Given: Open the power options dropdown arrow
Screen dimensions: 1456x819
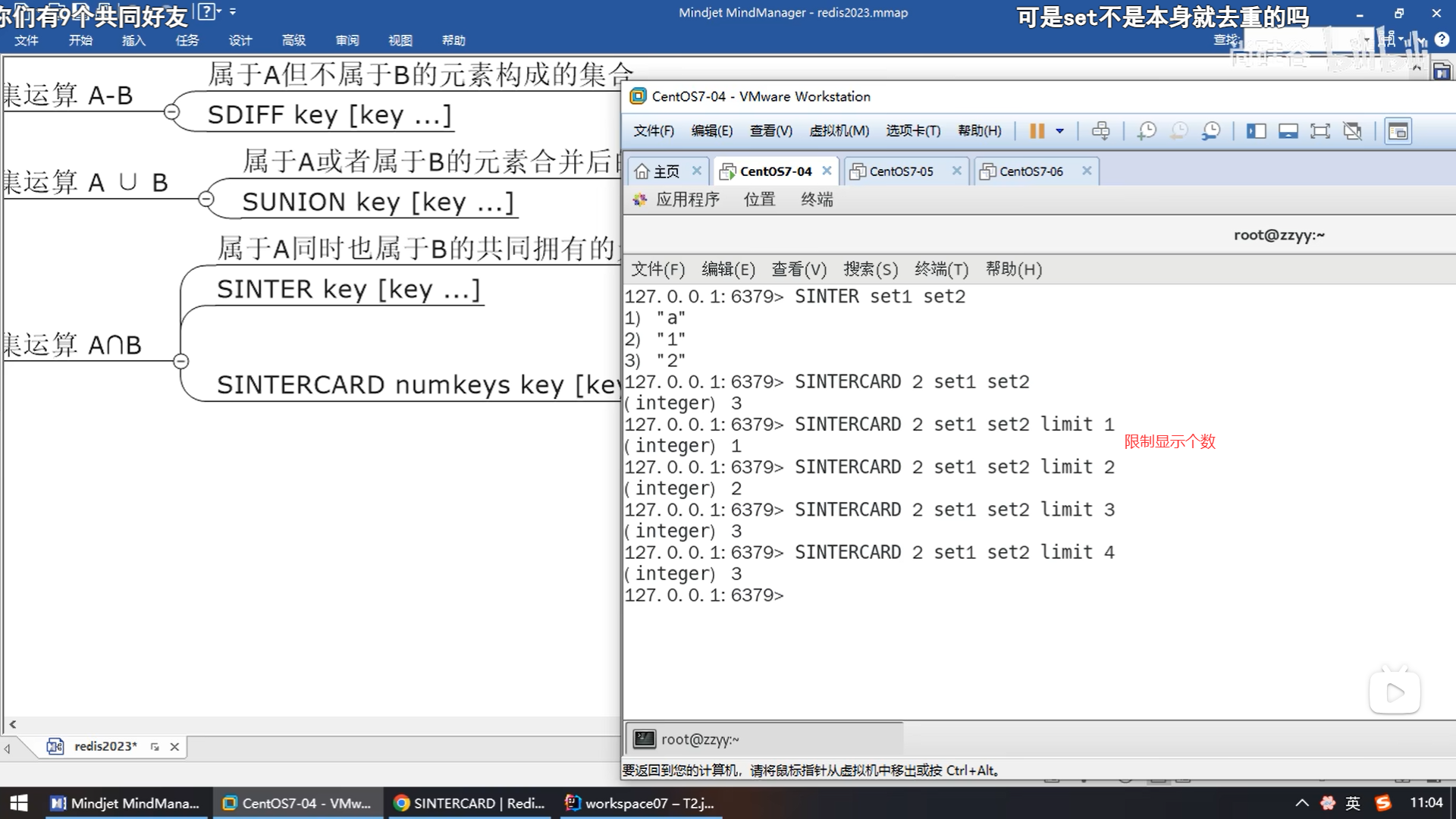Looking at the screenshot, I should tap(1060, 131).
